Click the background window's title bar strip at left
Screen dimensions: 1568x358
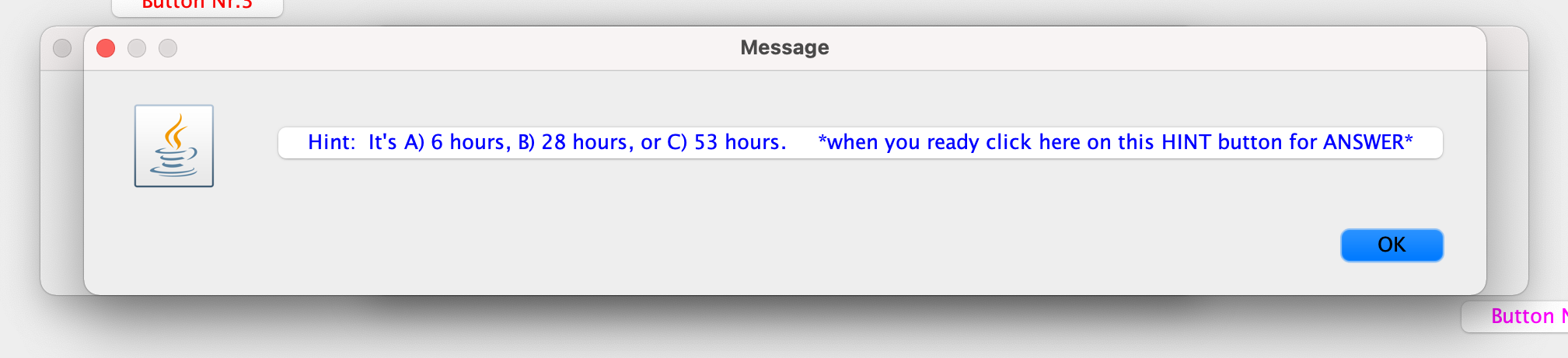pos(62,48)
